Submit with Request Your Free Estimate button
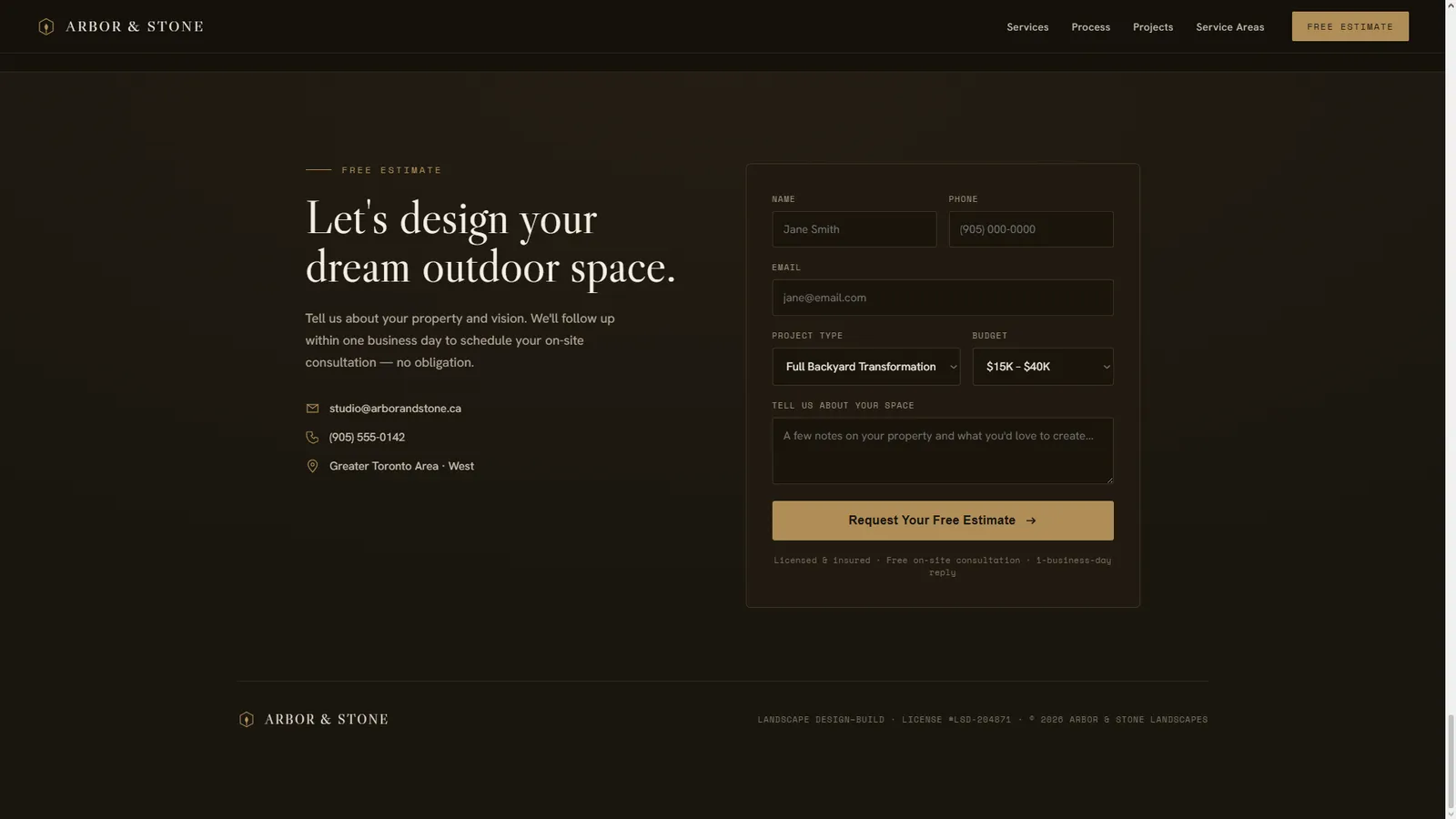1456x819 pixels. pyautogui.click(x=943, y=521)
